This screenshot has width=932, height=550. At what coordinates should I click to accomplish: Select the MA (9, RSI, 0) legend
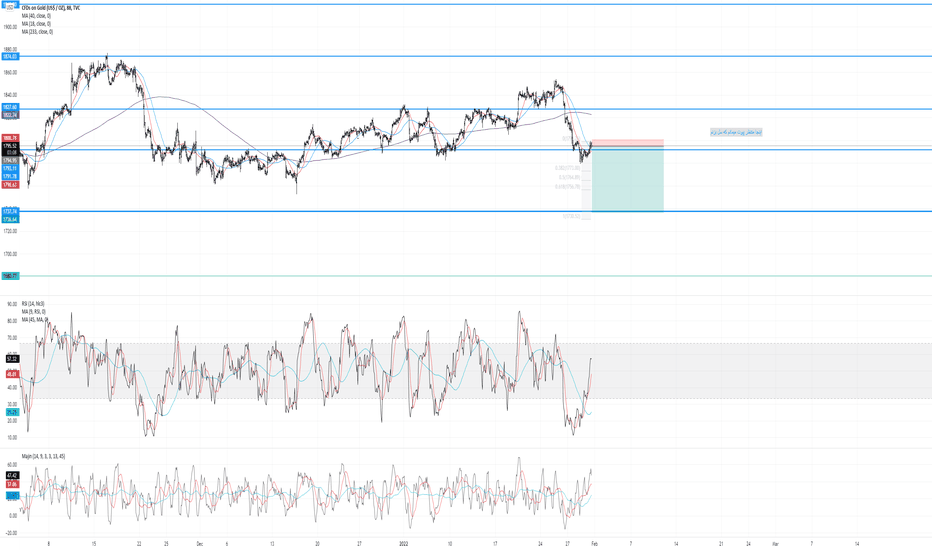click(x=34, y=312)
